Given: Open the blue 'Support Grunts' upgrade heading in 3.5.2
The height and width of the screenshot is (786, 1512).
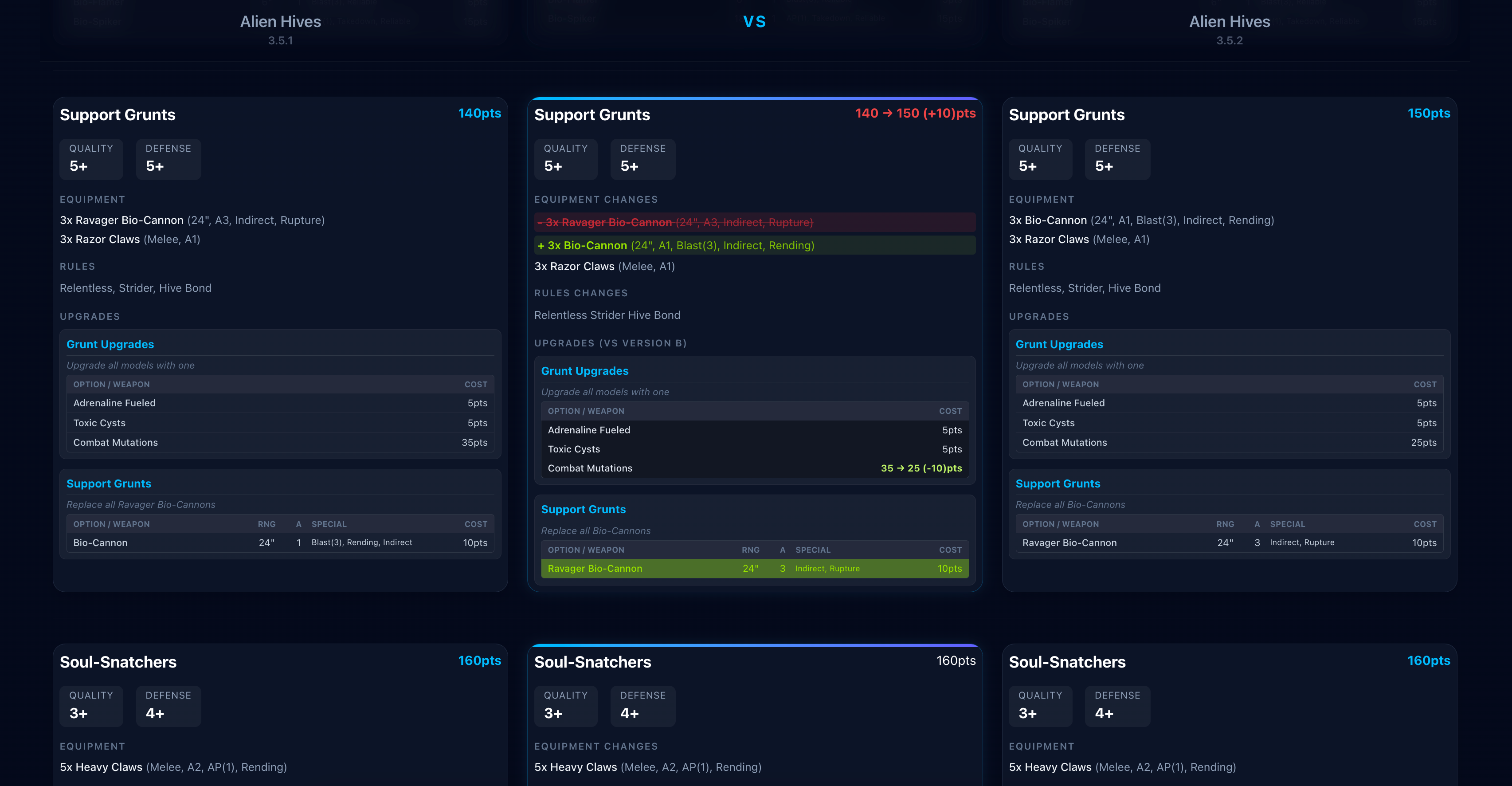Looking at the screenshot, I should point(1058,483).
